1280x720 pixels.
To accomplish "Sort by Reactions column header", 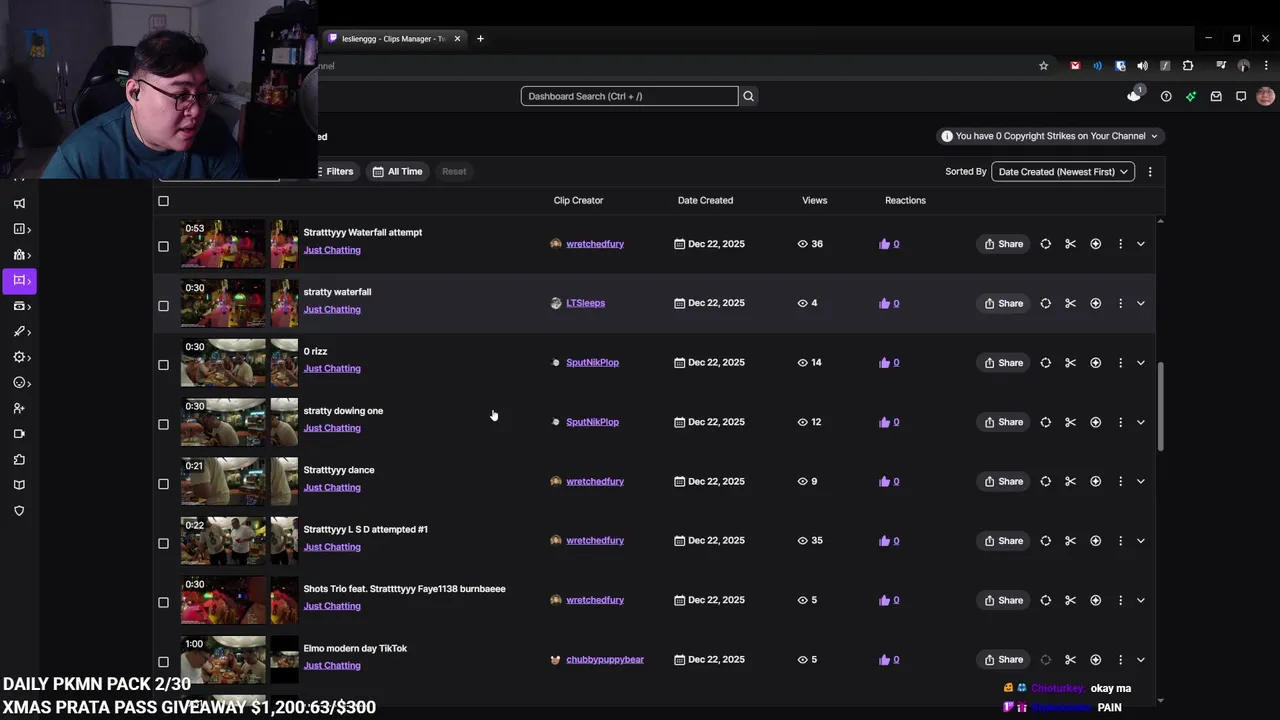I will pos(905,200).
